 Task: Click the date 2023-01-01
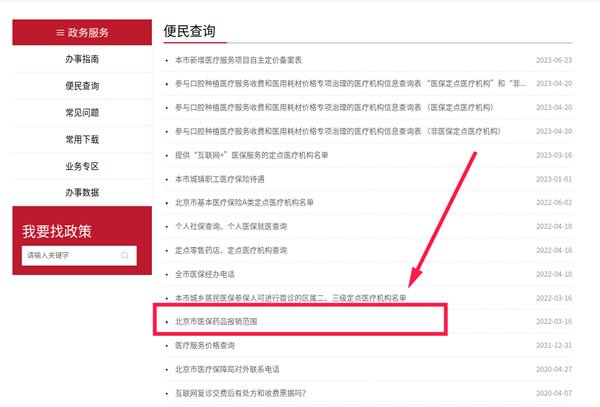click(554, 179)
